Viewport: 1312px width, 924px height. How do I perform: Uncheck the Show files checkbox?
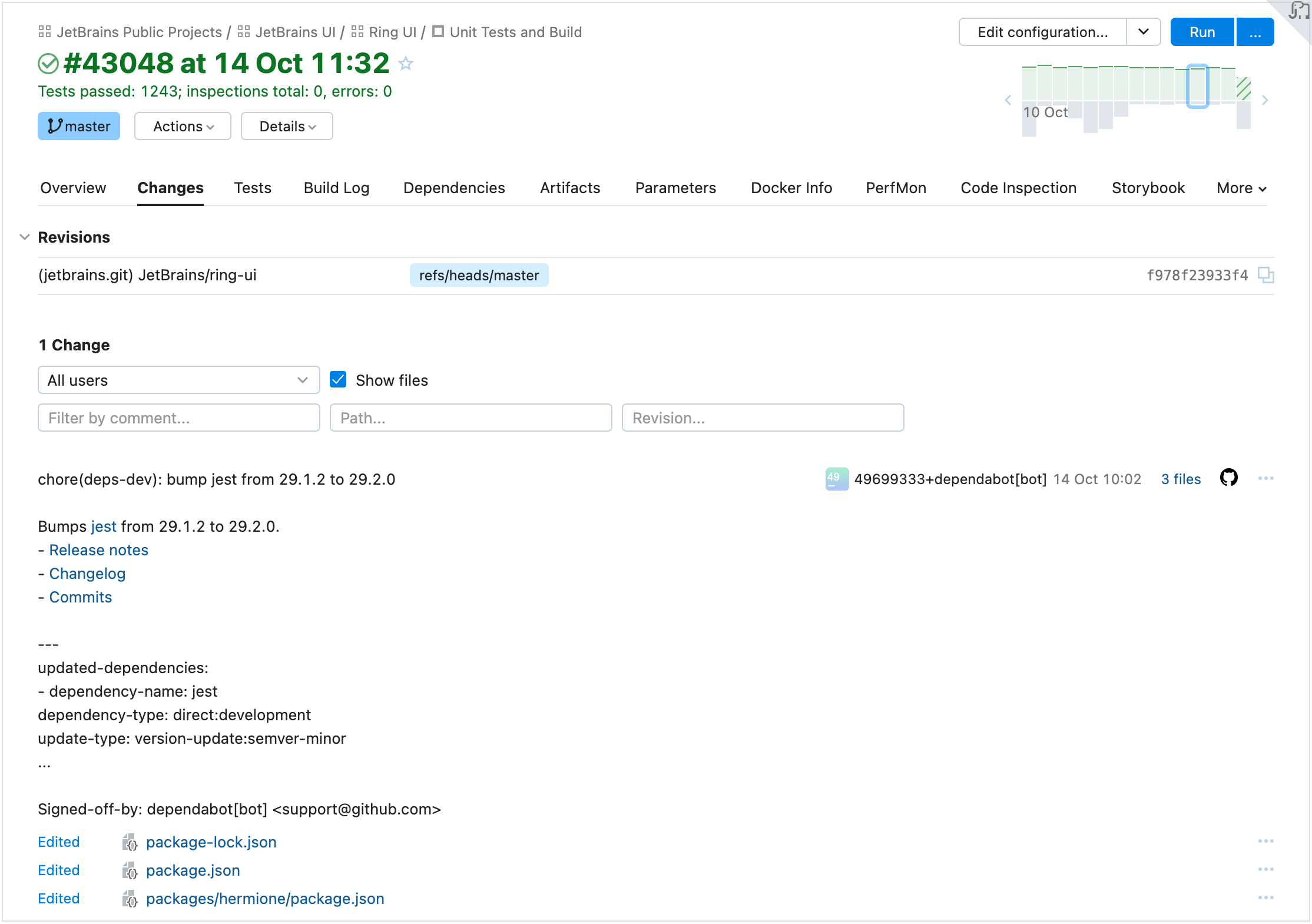point(338,380)
